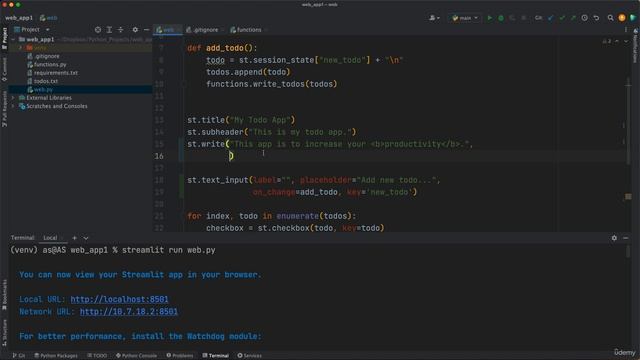
Task: Start debugging with the green bug icon
Action: [501, 18]
